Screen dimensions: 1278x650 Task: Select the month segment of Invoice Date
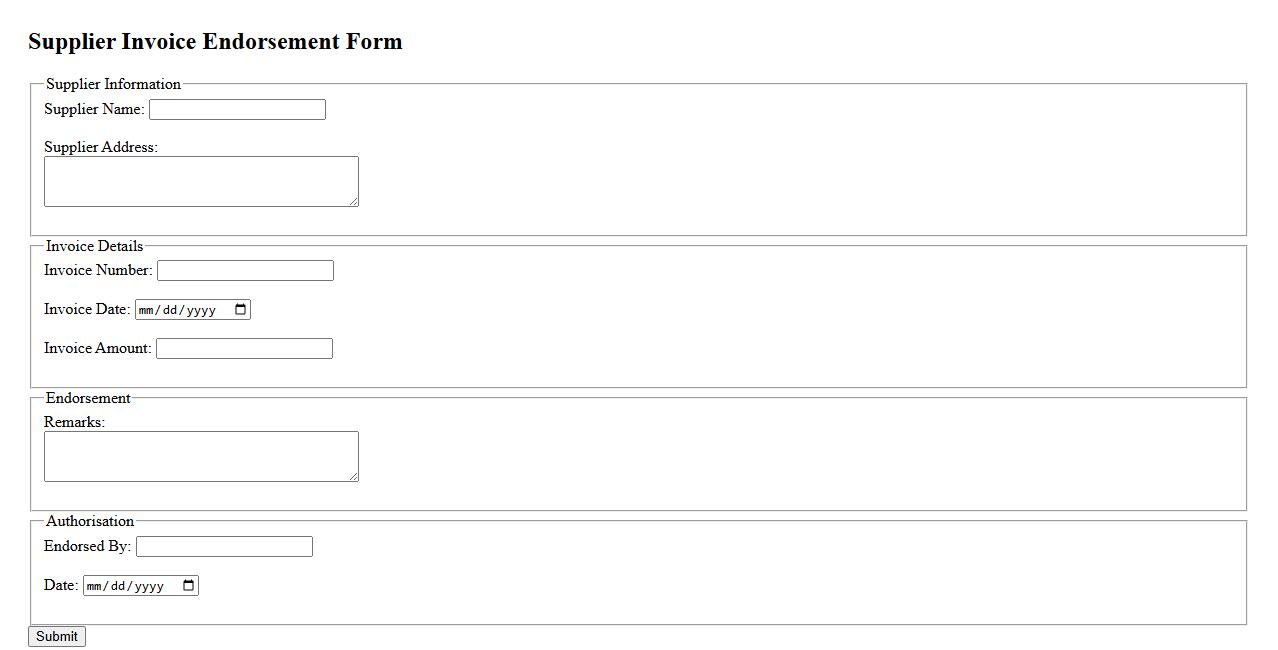(x=146, y=310)
